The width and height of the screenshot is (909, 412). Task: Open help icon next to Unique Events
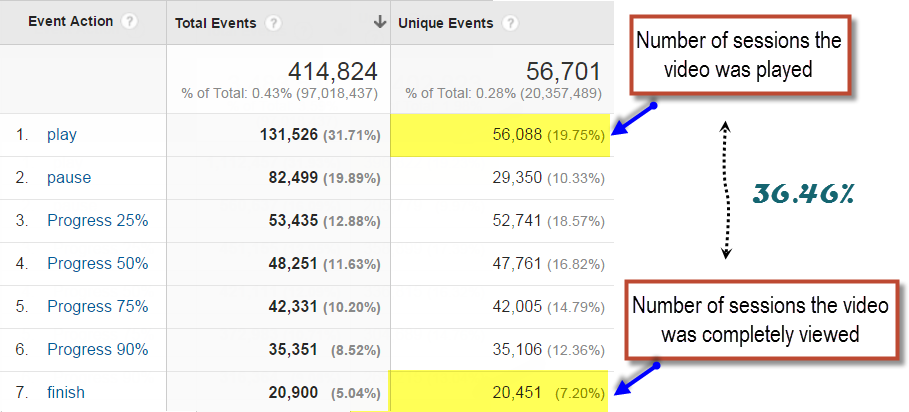click(x=510, y=23)
